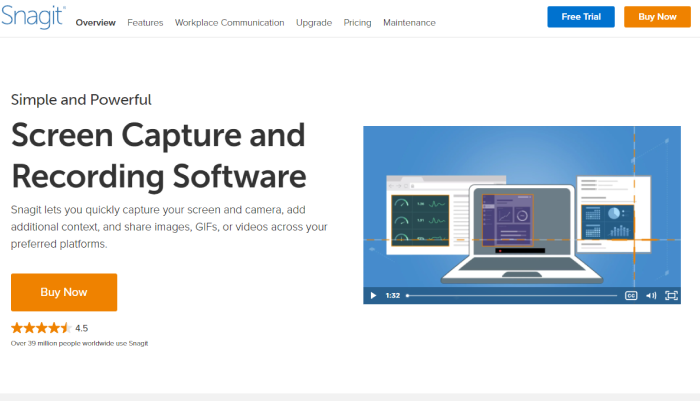The image size is (700, 401).
Task: Enter video fullscreen mode
Action: (x=671, y=296)
